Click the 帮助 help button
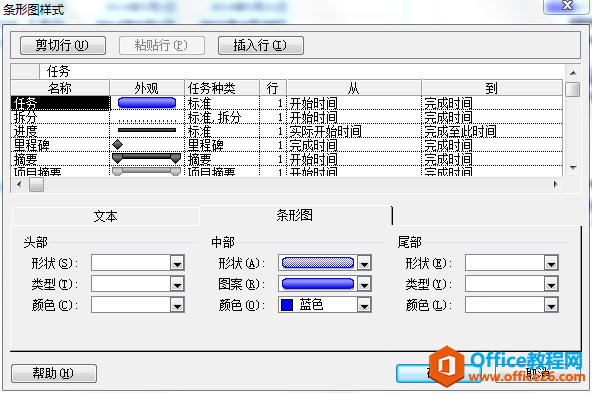The image size is (592, 394). pyautogui.click(x=54, y=373)
